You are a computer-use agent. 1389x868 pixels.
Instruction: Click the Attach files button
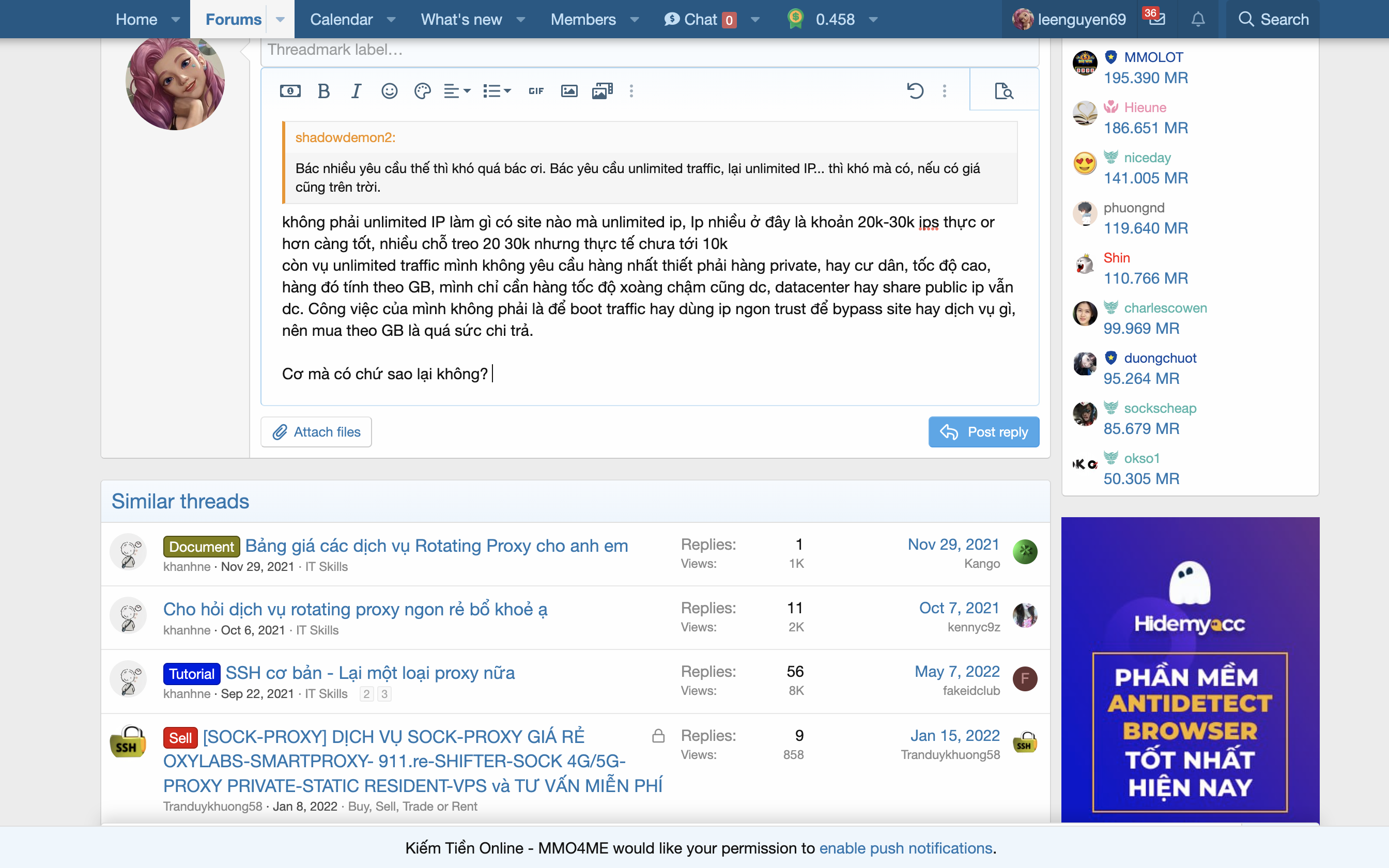pos(316,432)
